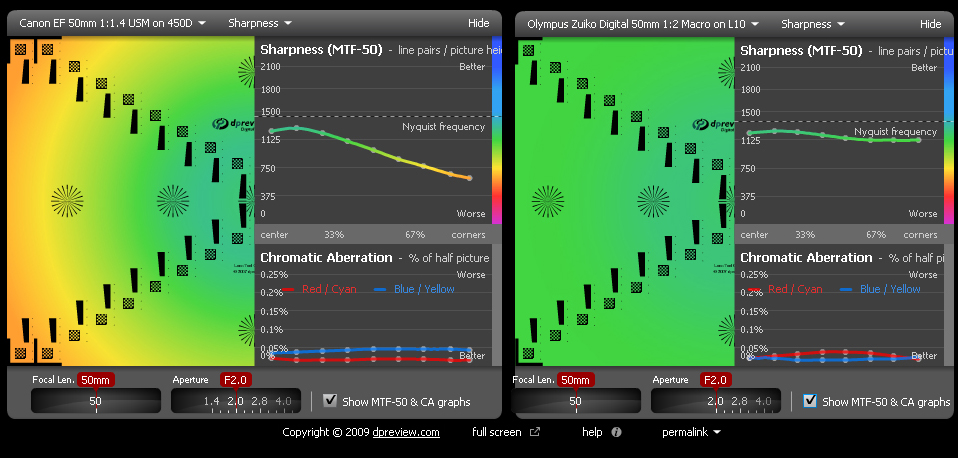Open the permalink menu

click(690, 432)
